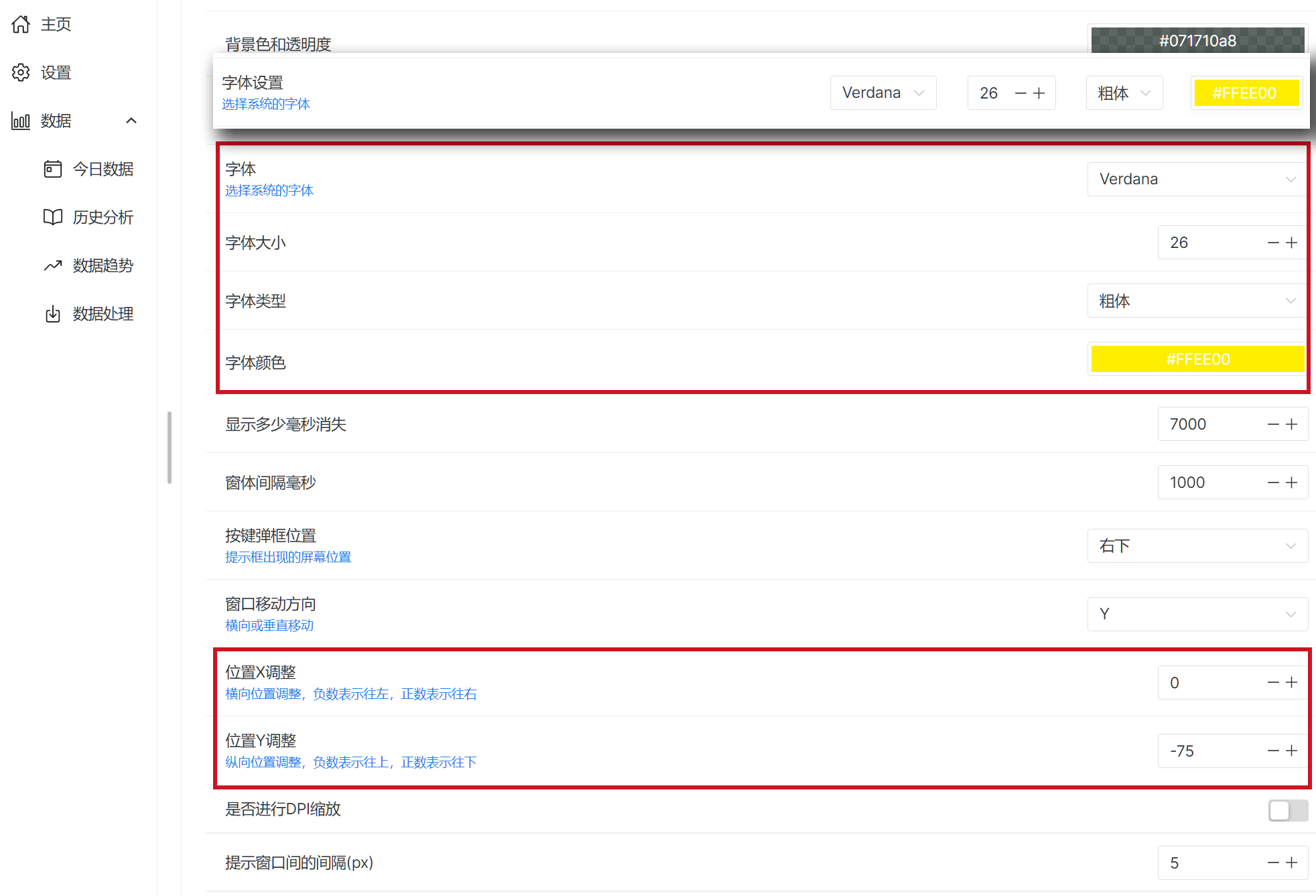The width and height of the screenshot is (1316, 896).
Task: Click the book icon for history analysis
Action: click(x=53, y=217)
